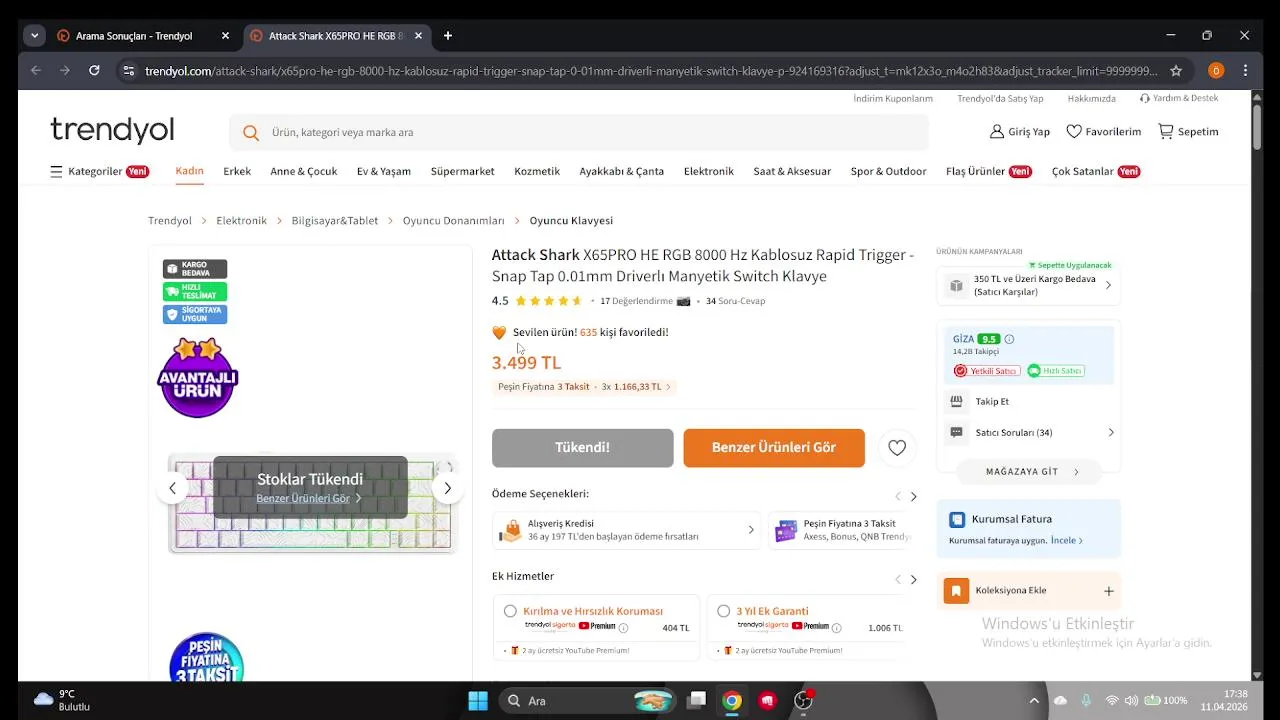The image size is (1280, 720).
Task: Previous arrow in Ödeme Seçenekleri
Action: 897,497
